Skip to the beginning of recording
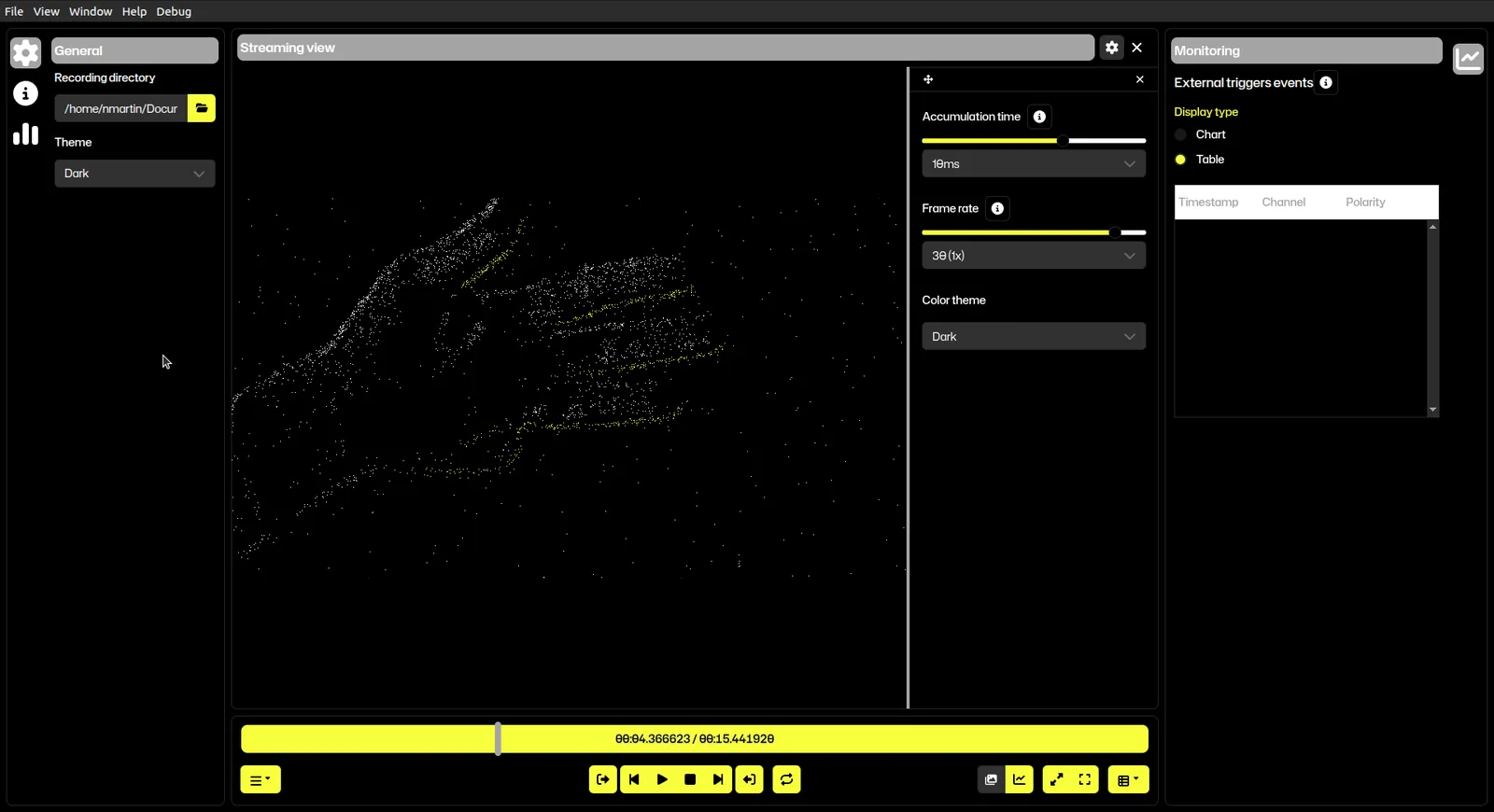 634,779
